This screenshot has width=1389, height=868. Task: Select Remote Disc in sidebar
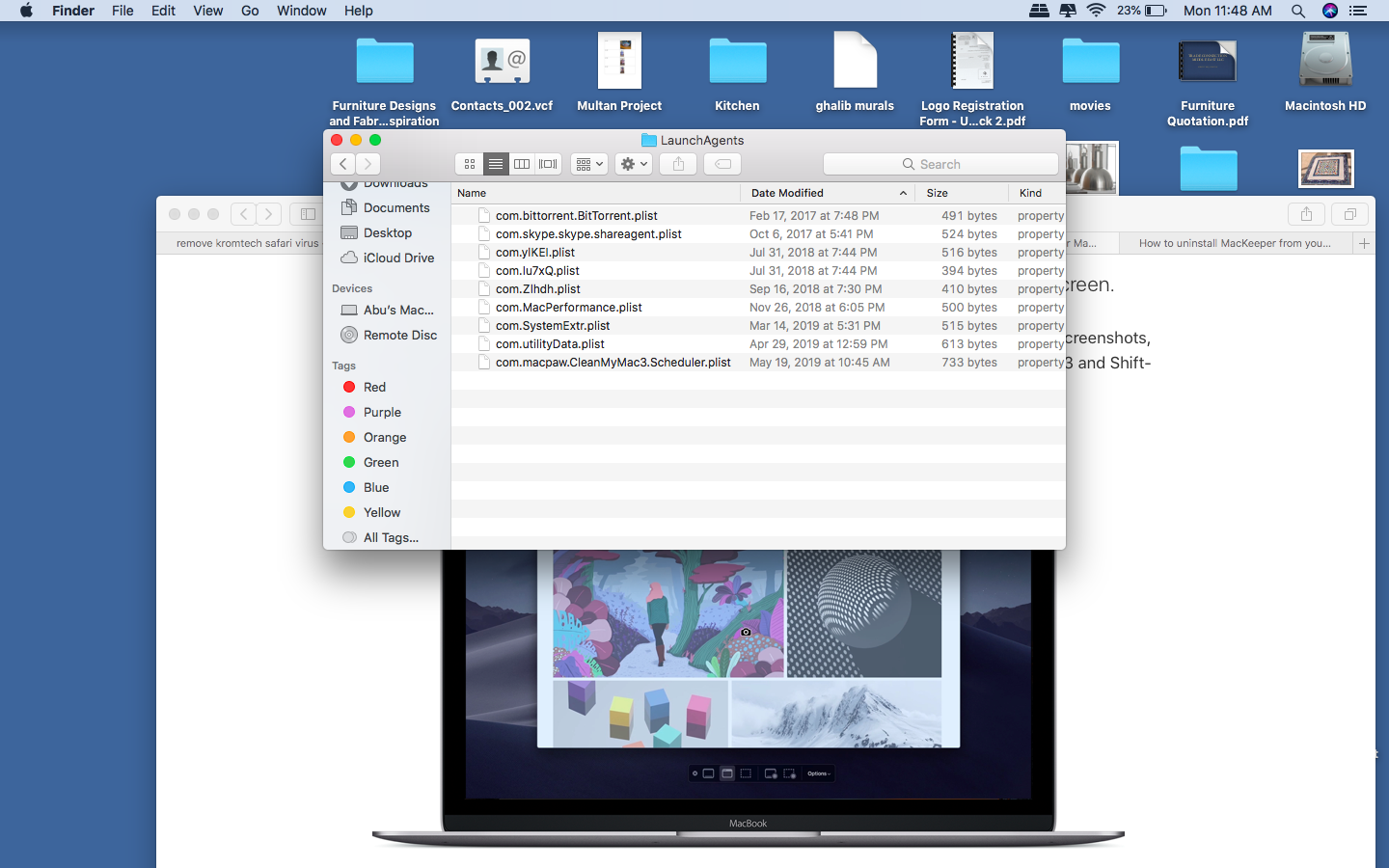[390, 335]
